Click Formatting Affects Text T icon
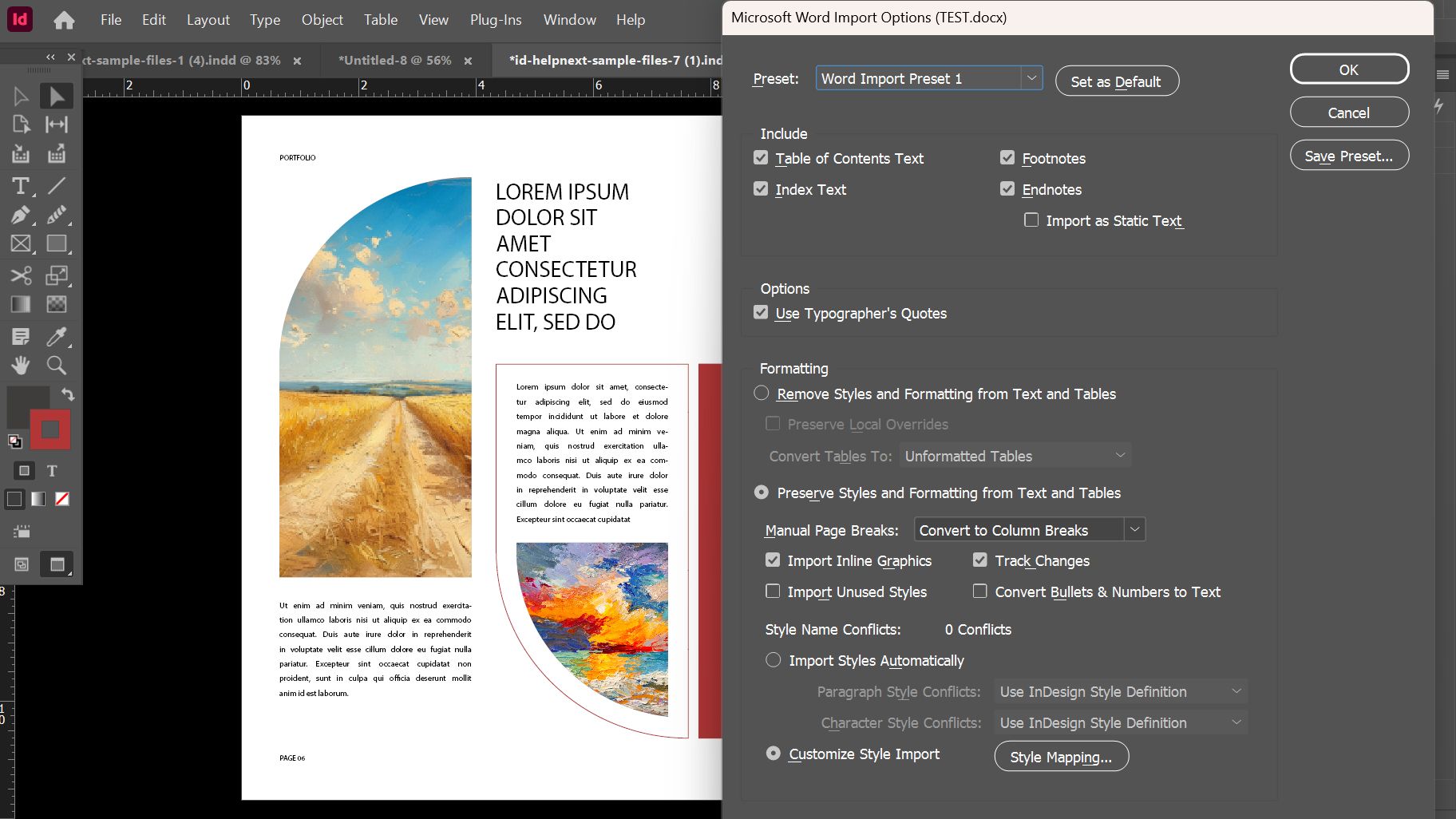The width and height of the screenshot is (1456, 819). pyautogui.click(x=52, y=471)
